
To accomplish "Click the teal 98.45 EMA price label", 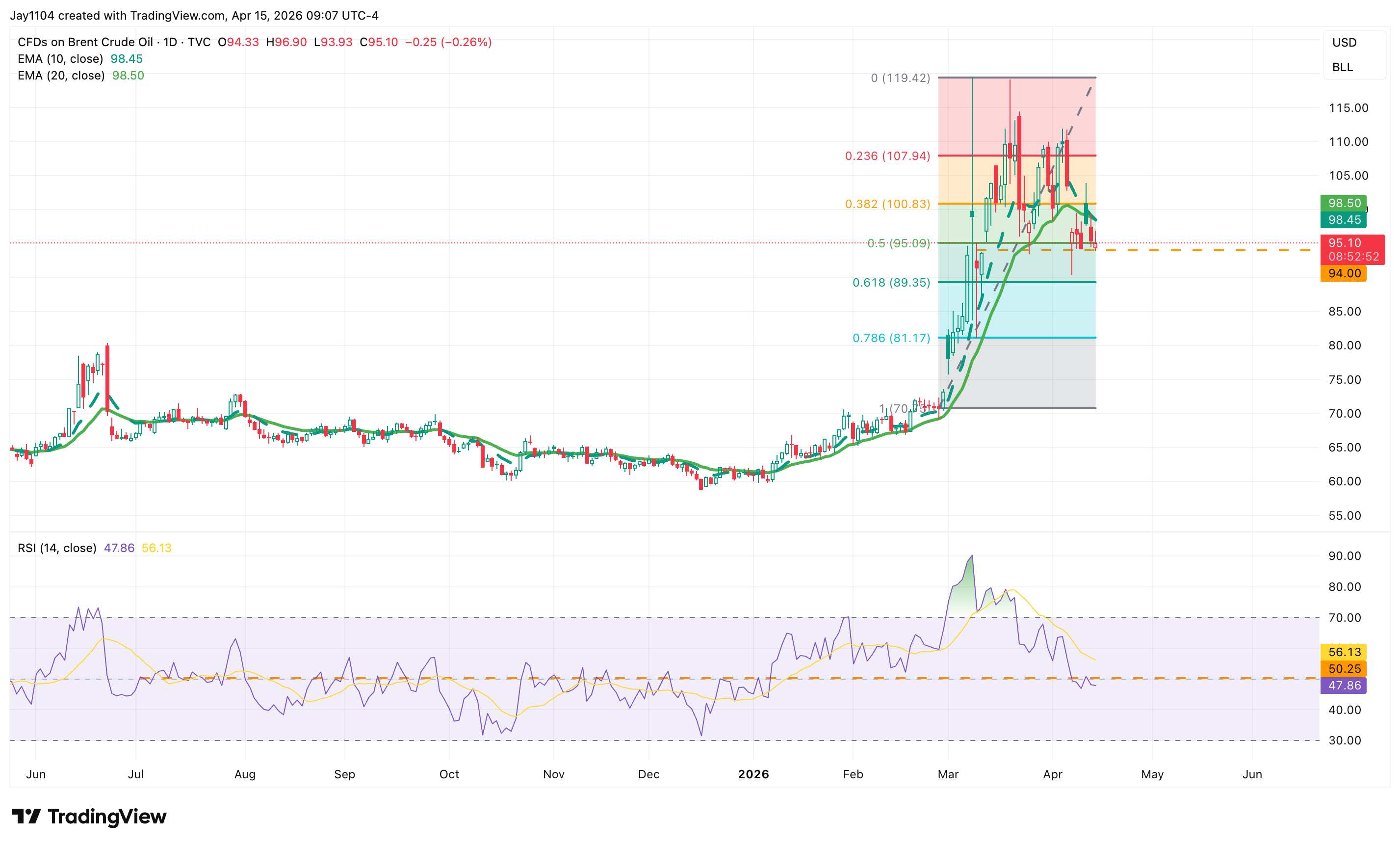I will [x=1343, y=220].
